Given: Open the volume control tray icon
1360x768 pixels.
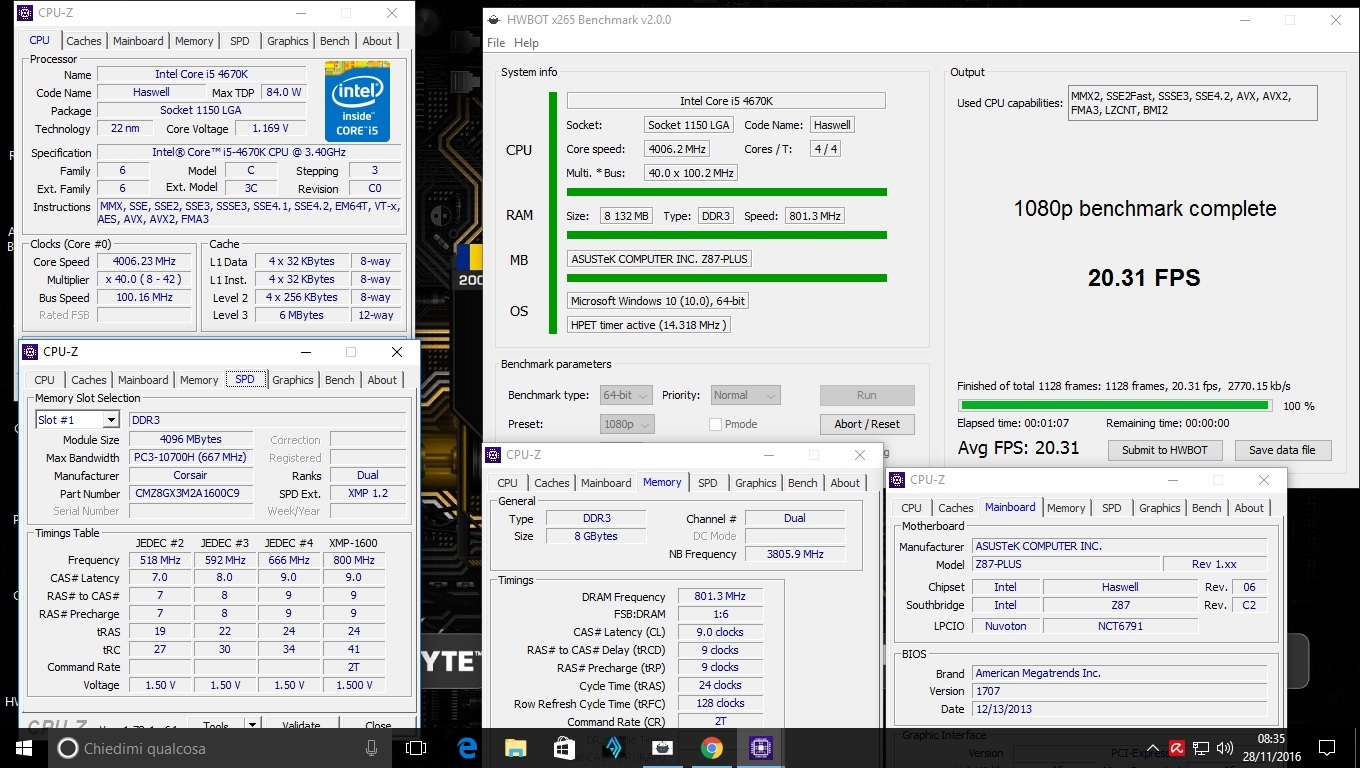Looking at the screenshot, I should (x=1225, y=748).
